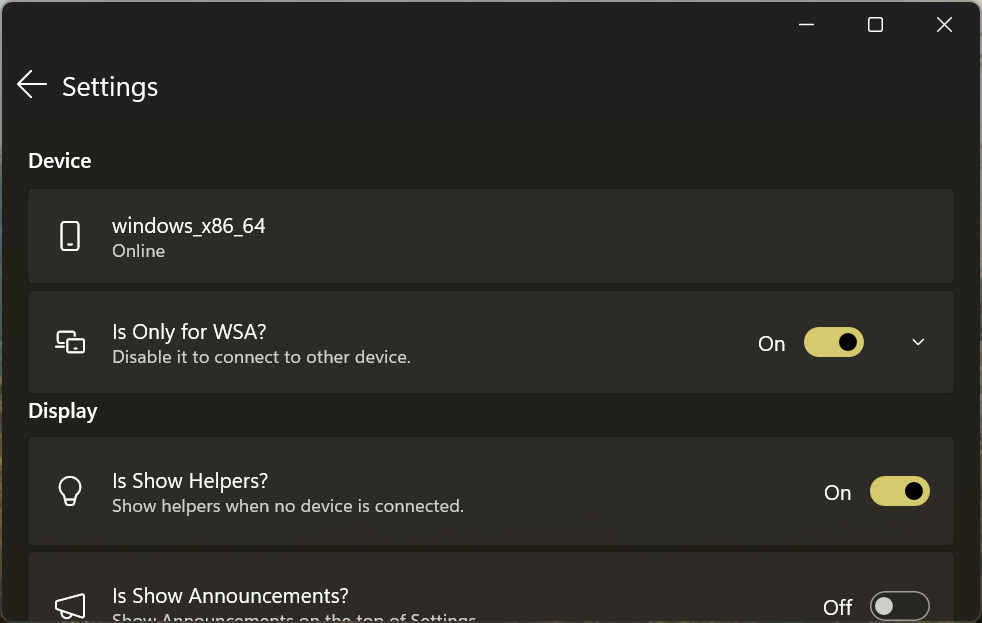Viewport: 982px width, 623px height.
Task: Turn off the Is Show Helpers switch
Action: point(899,492)
